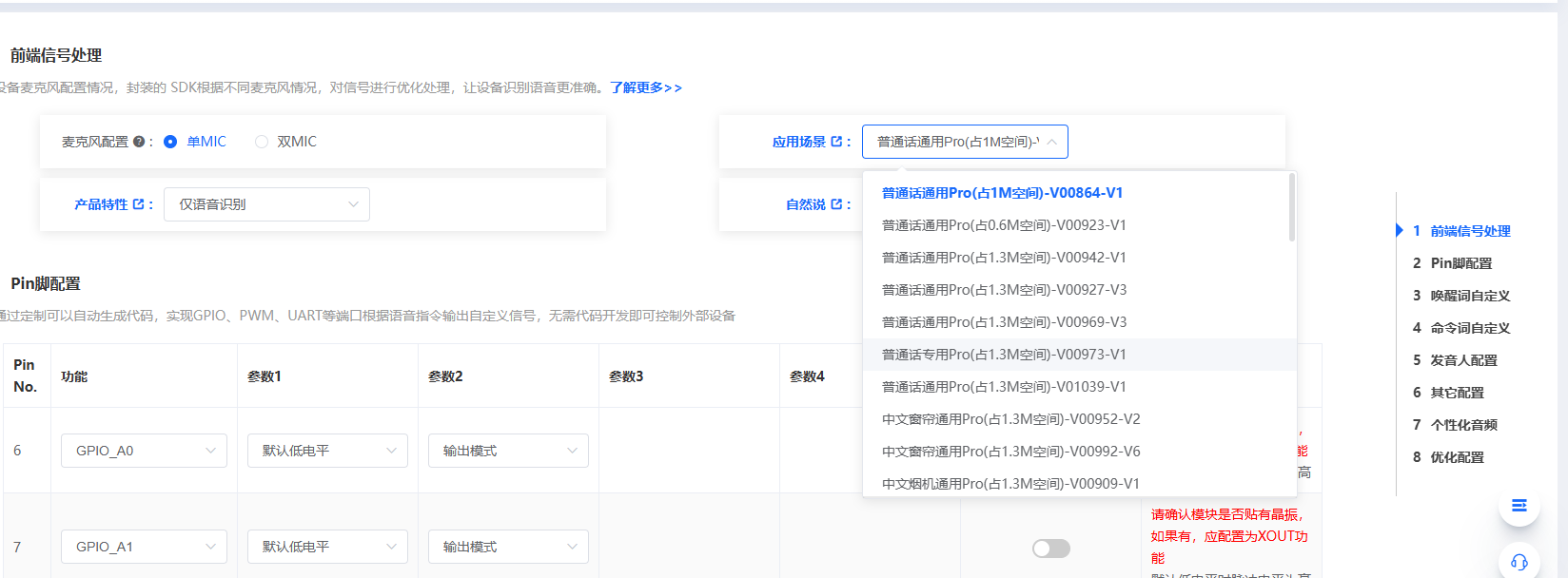This screenshot has height=578, width=1568.
Task: Open the GPIO_A0 function dropdown
Action: [x=144, y=451]
